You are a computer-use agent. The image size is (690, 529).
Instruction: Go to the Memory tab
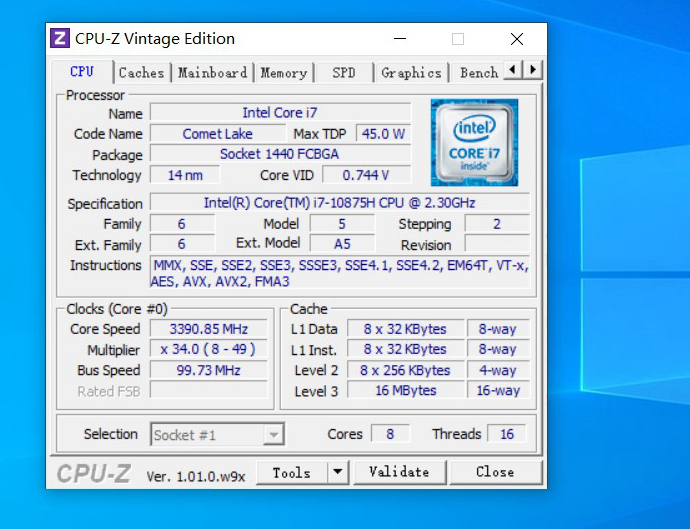[283, 73]
